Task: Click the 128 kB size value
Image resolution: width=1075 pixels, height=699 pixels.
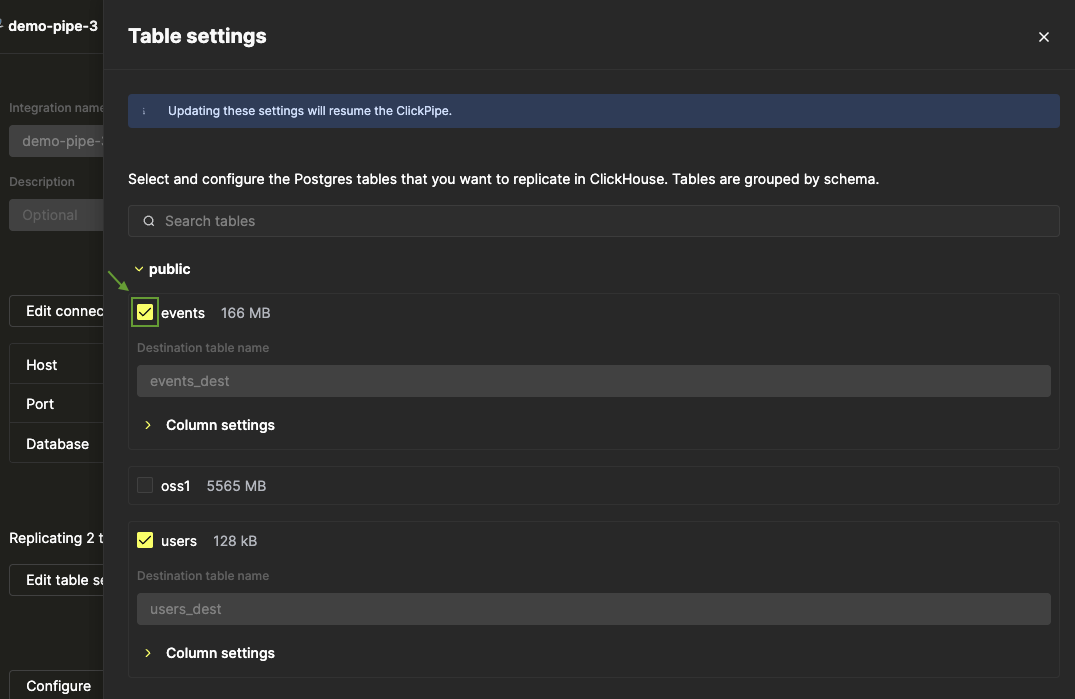Action: (x=235, y=541)
